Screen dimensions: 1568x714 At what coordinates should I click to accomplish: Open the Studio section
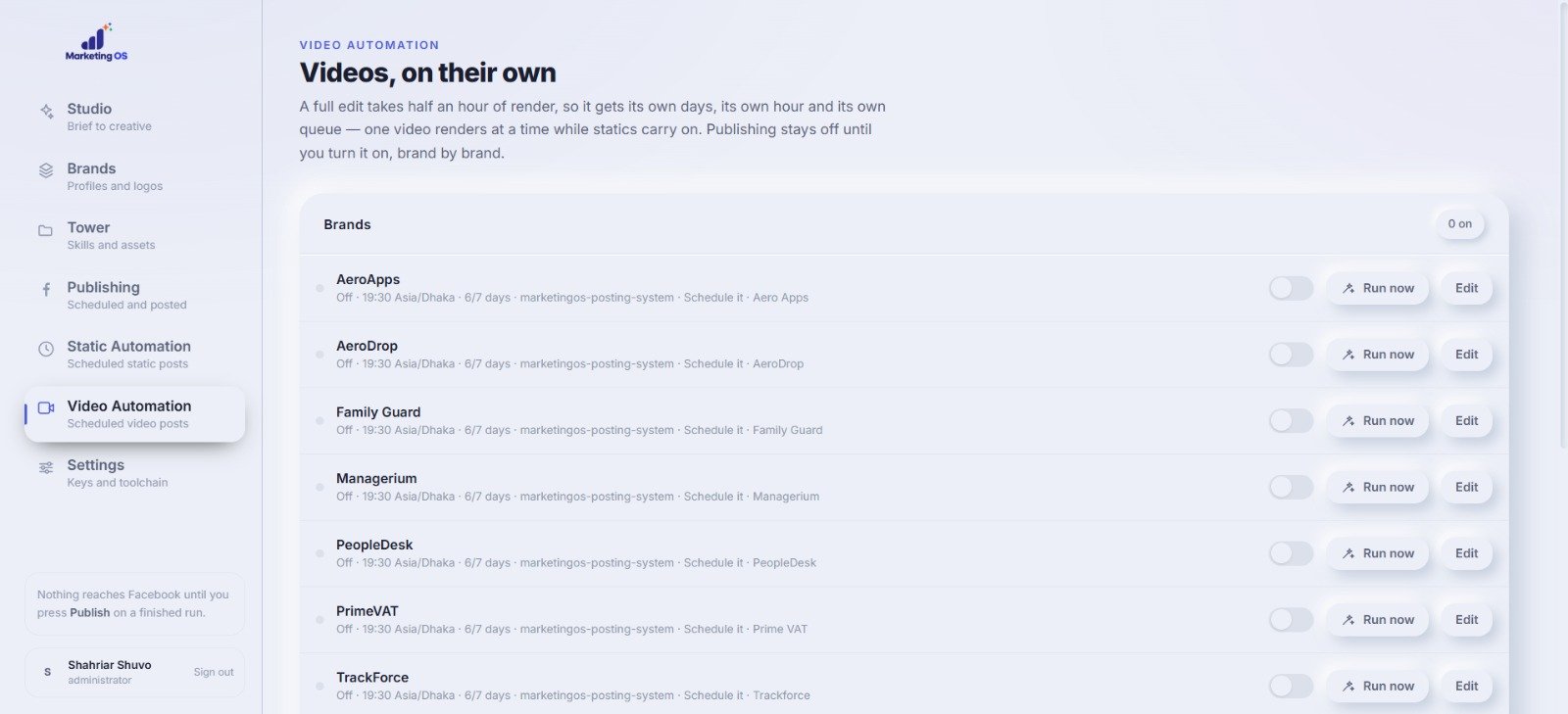[x=134, y=117]
